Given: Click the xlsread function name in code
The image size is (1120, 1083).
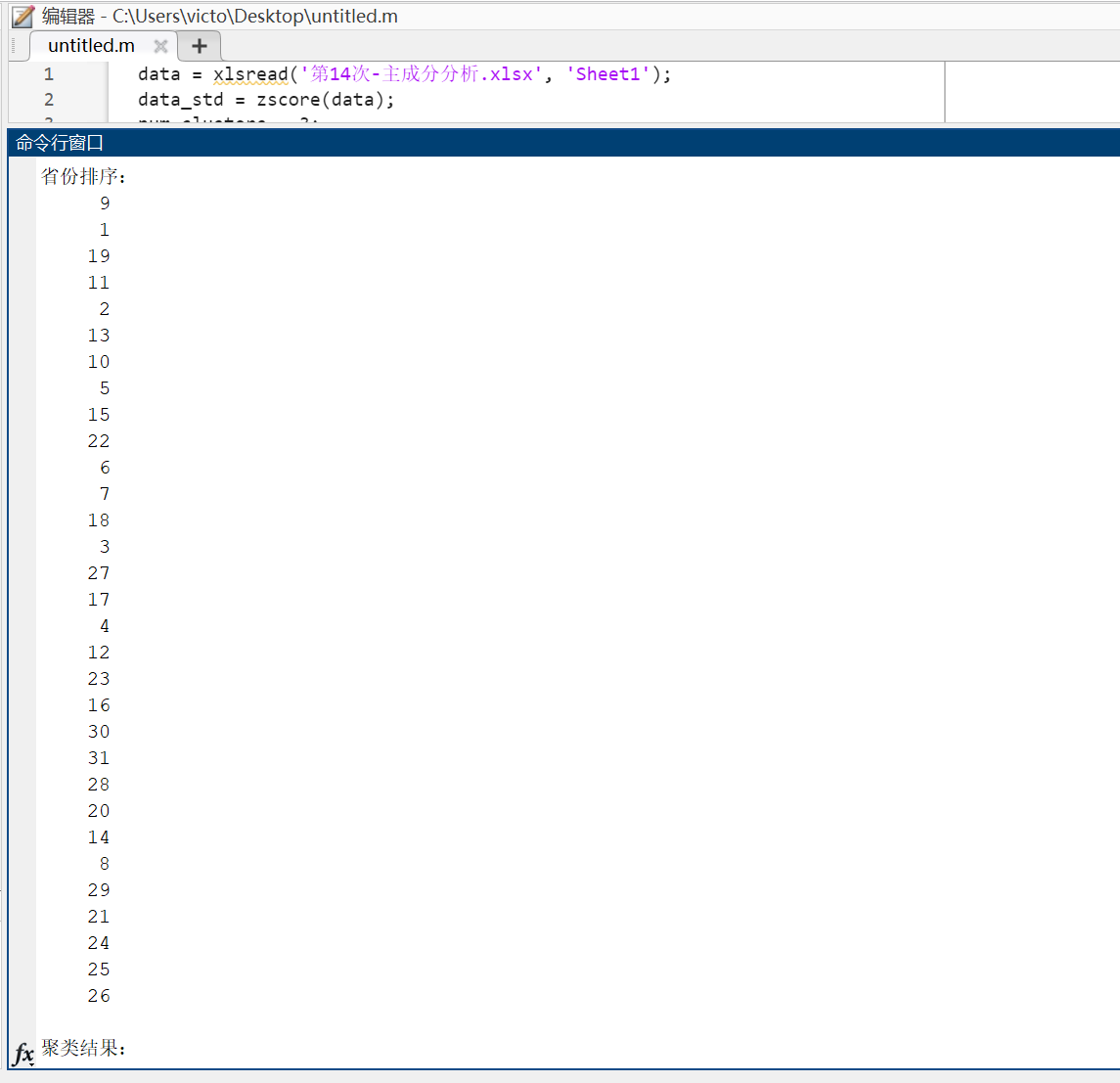Looking at the screenshot, I should click(x=250, y=74).
